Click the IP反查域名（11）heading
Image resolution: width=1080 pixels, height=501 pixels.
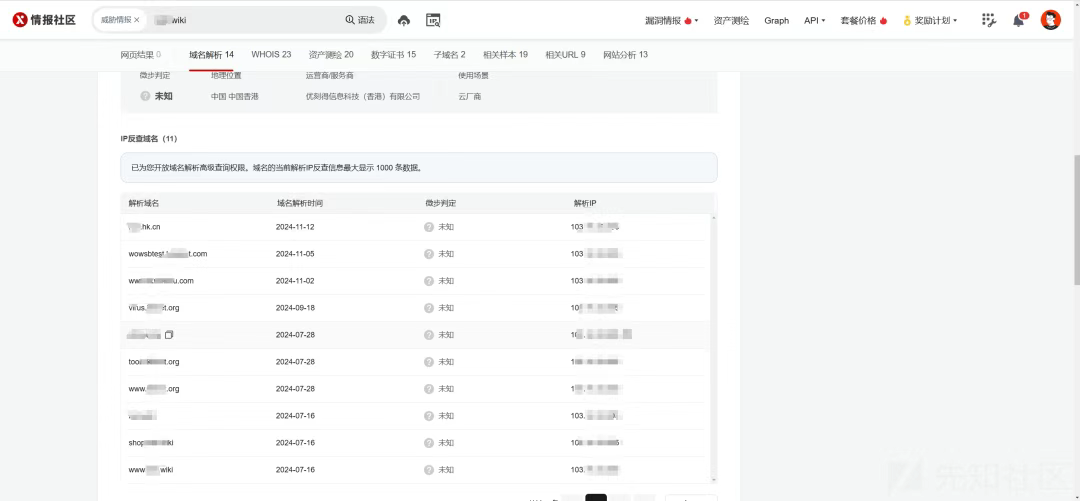click(x=149, y=139)
